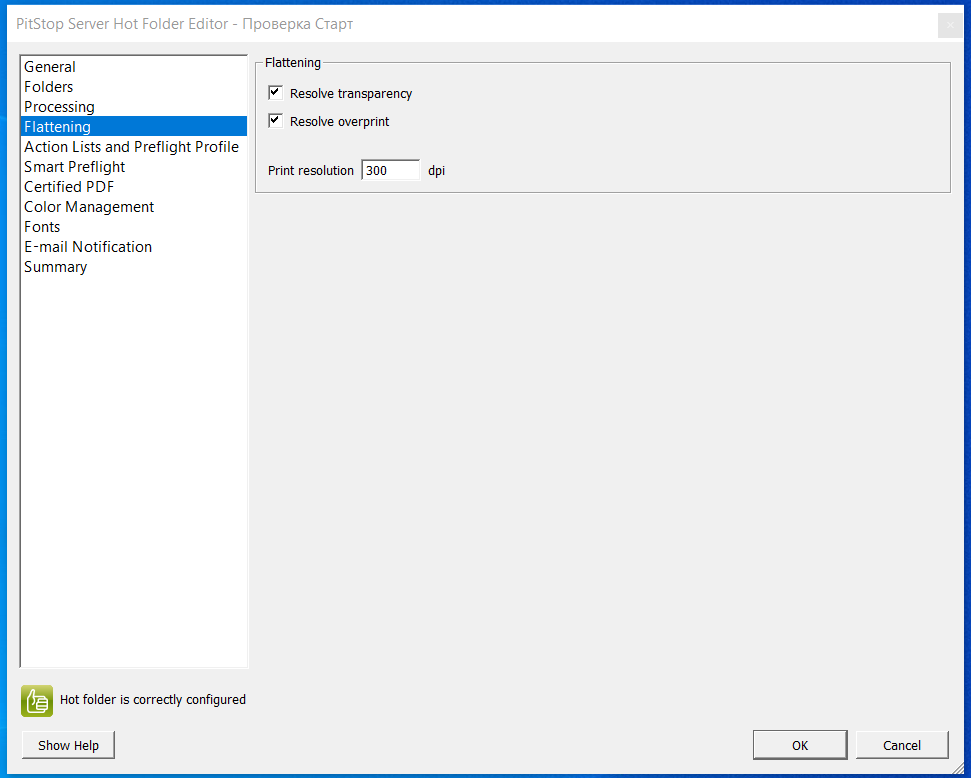Click 'Hot folder is correctly configured' text
971x778 pixels.
coord(153,699)
